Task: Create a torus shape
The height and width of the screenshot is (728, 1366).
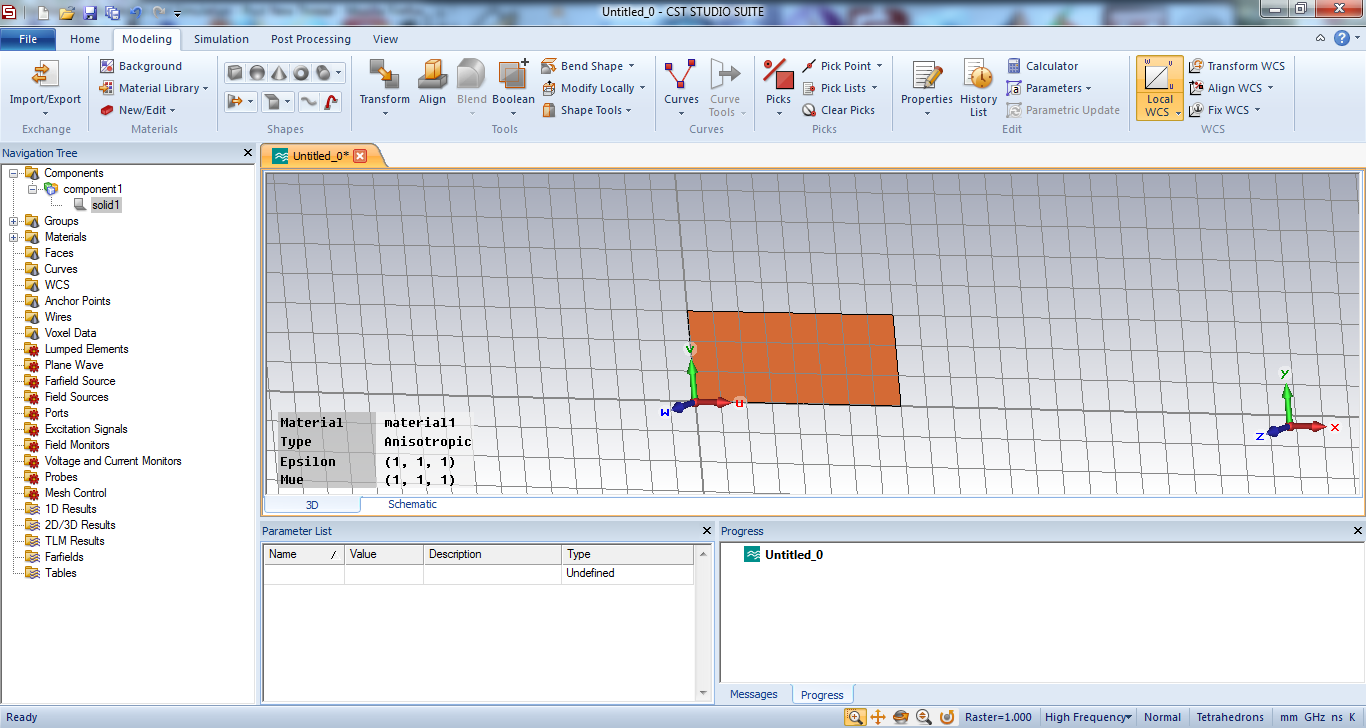Action: tap(301, 72)
